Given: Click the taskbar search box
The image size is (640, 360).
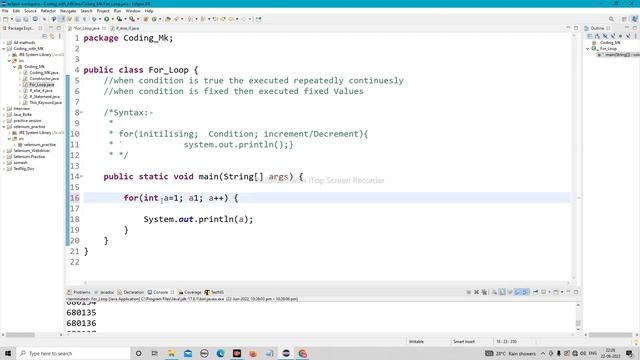Looking at the screenshot, I should coord(73,353).
